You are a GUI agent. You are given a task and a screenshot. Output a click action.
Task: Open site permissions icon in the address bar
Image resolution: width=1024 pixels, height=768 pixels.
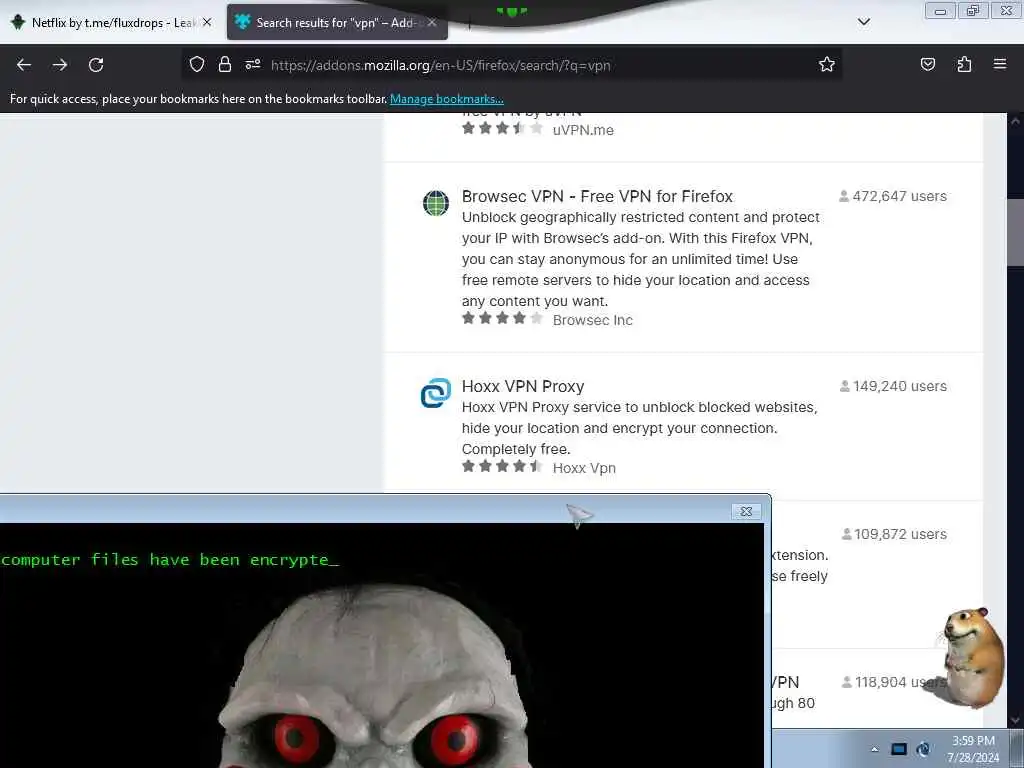(253, 64)
